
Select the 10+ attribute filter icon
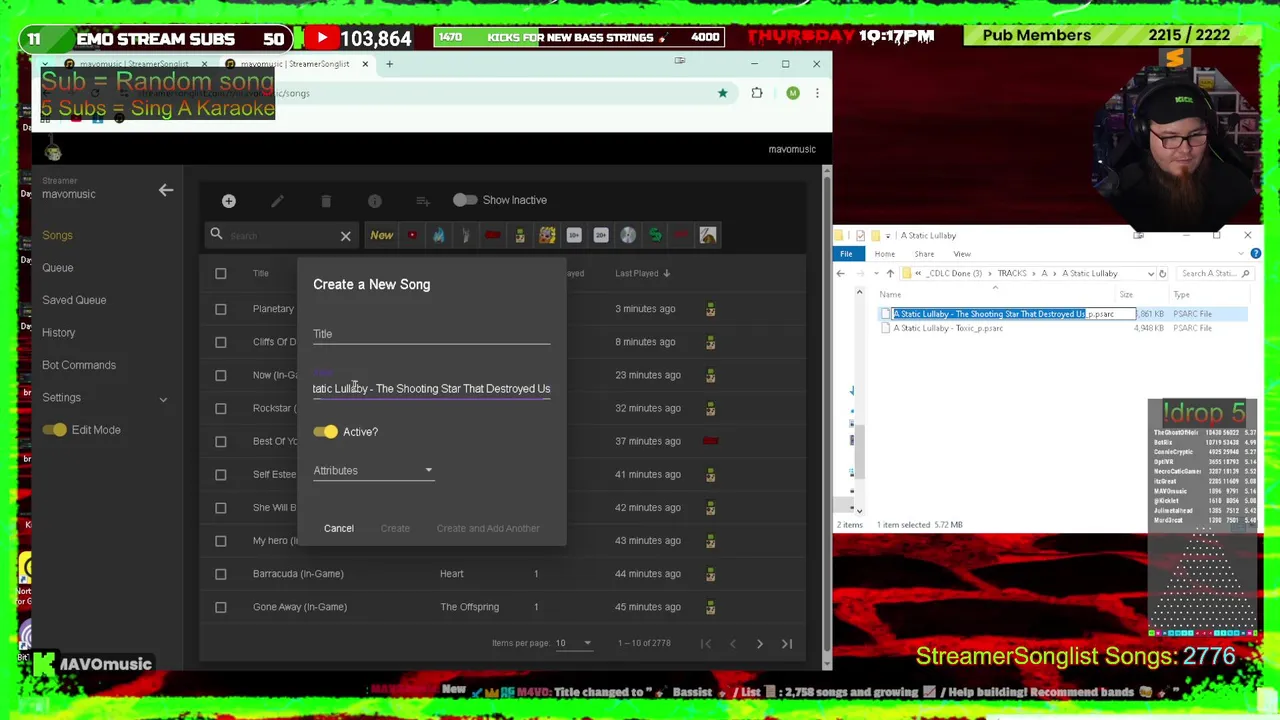(574, 236)
